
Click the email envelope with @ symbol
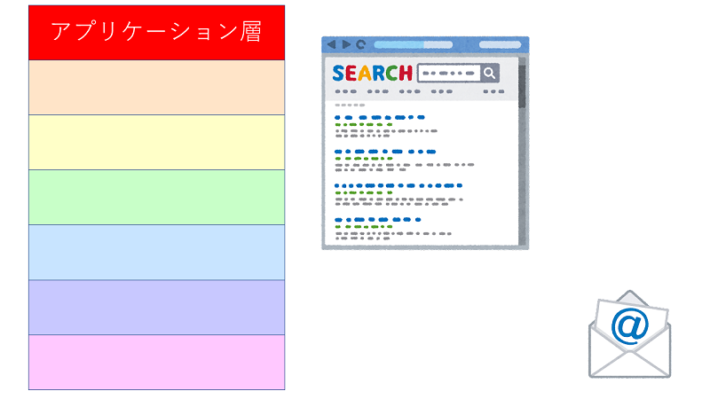click(x=630, y=334)
